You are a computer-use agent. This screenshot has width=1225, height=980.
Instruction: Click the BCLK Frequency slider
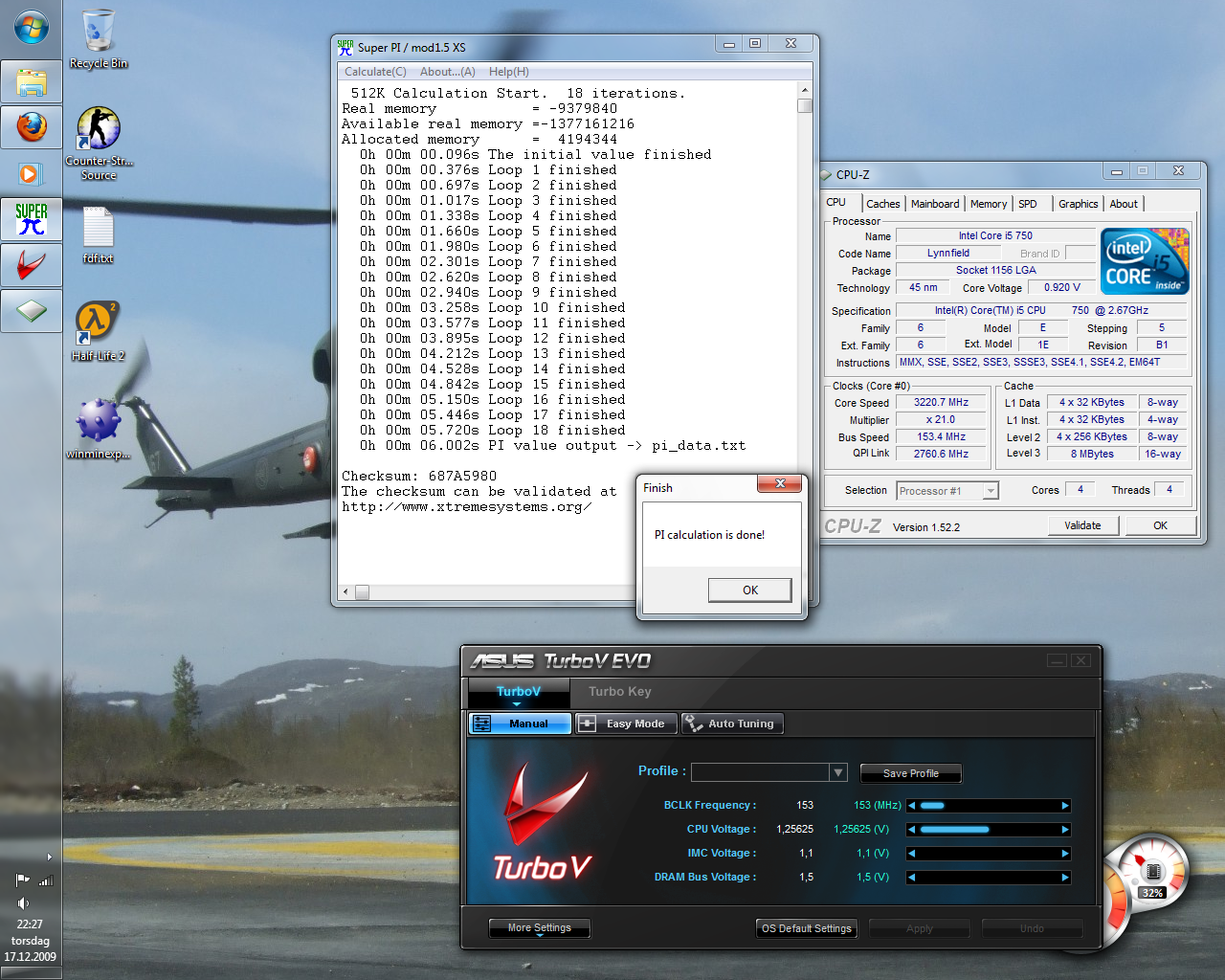click(989, 806)
